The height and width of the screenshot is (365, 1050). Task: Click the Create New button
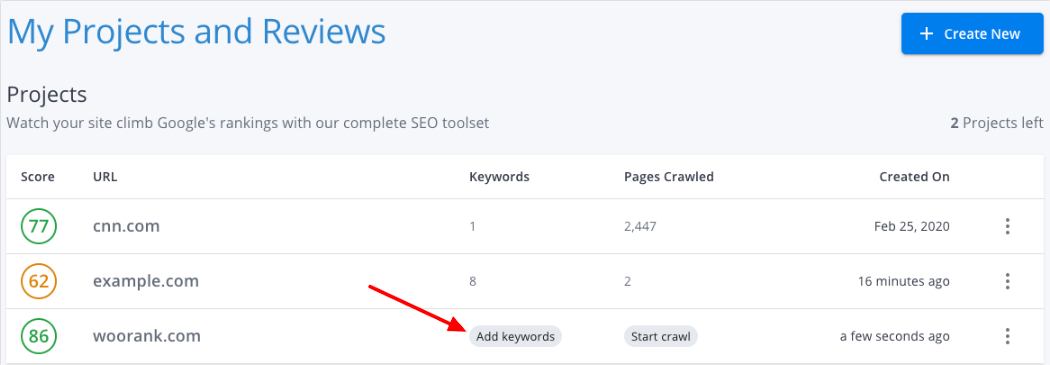(972, 33)
